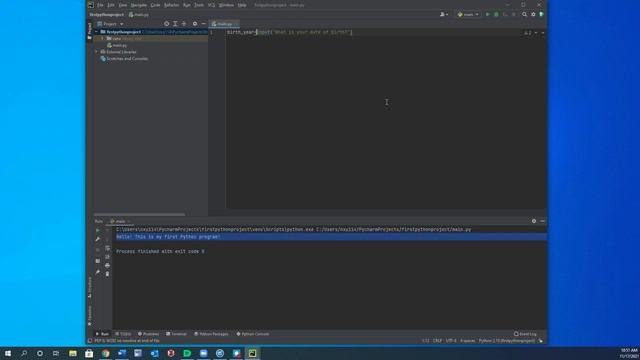Hide the Project tool window

(x=203, y=24)
